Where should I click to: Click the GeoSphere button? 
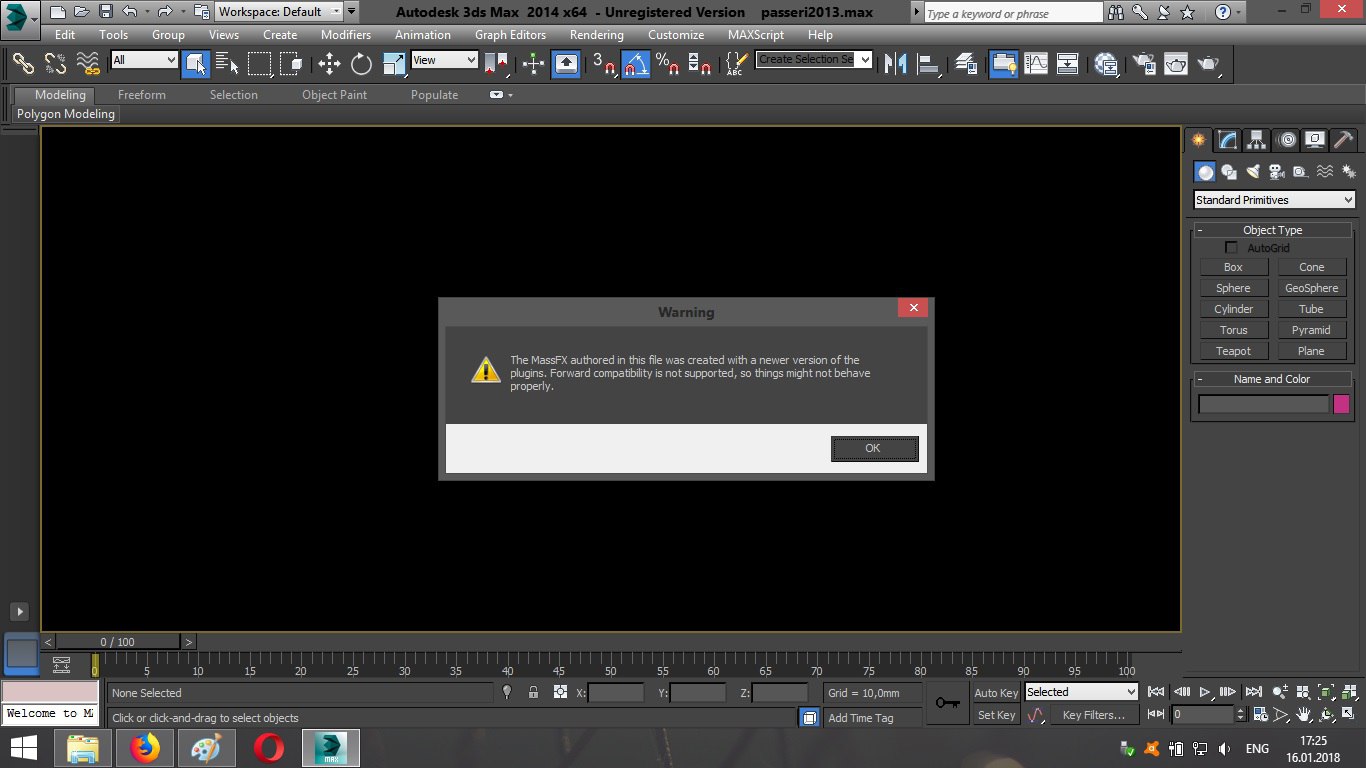(1311, 288)
